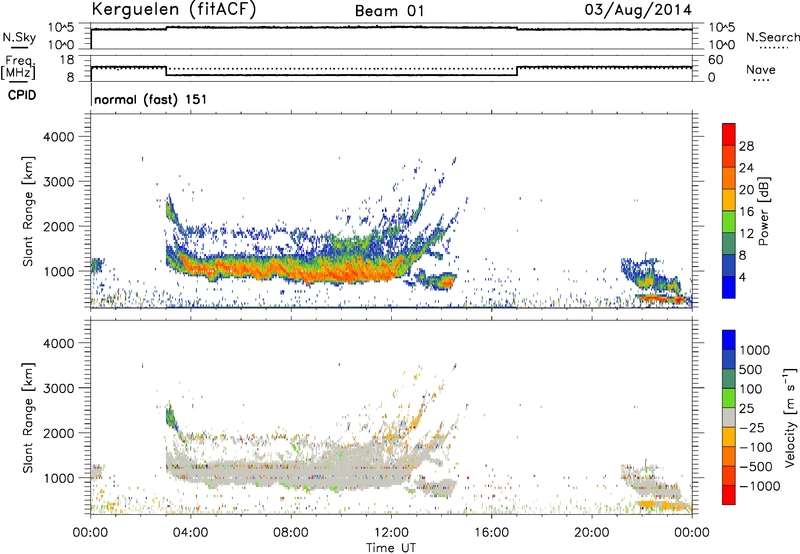800x554 pixels.
Task: Click the orange high-power backscatter band near 08:00
Action: pyautogui.click(x=291, y=269)
